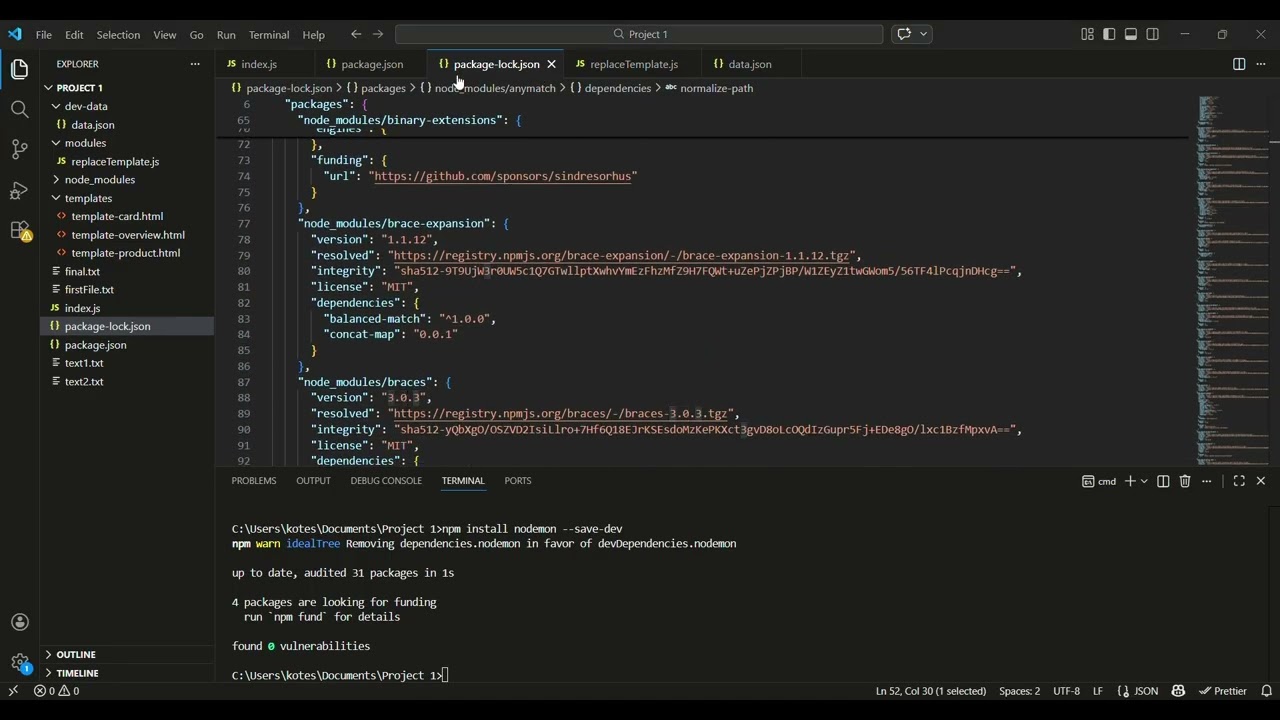The image size is (1280, 720).
Task: Open the Terminal menu
Action: 269,34
